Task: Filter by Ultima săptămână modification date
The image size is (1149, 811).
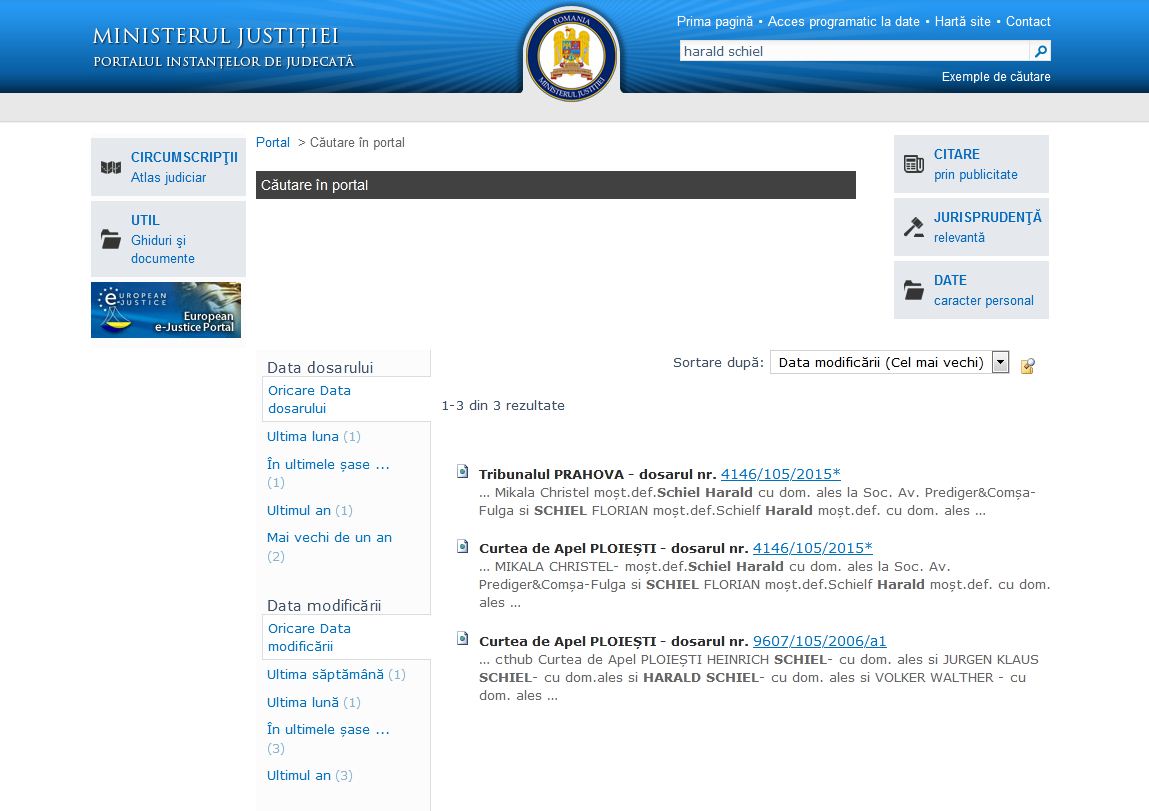Action: point(325,675)
